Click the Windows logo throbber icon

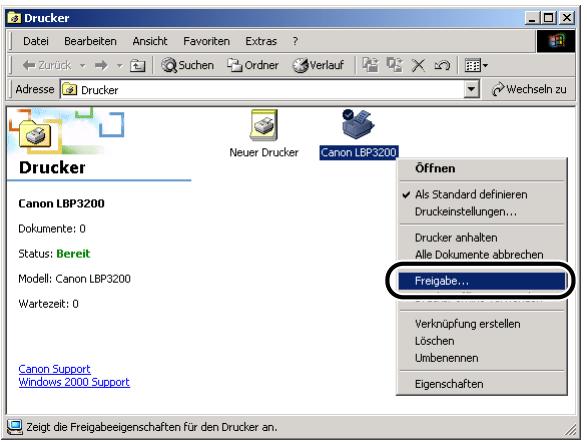pos(556,41)
